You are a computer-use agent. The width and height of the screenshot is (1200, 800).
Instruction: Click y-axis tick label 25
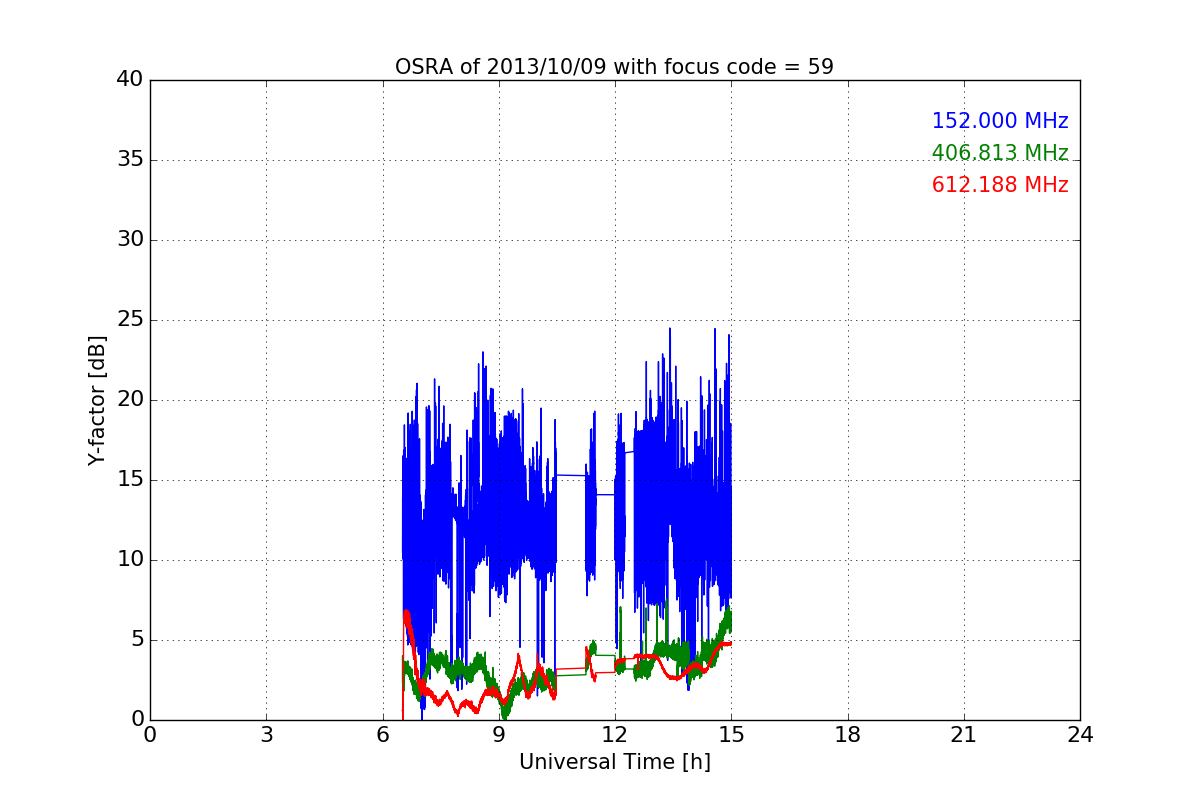click(130, 320)
